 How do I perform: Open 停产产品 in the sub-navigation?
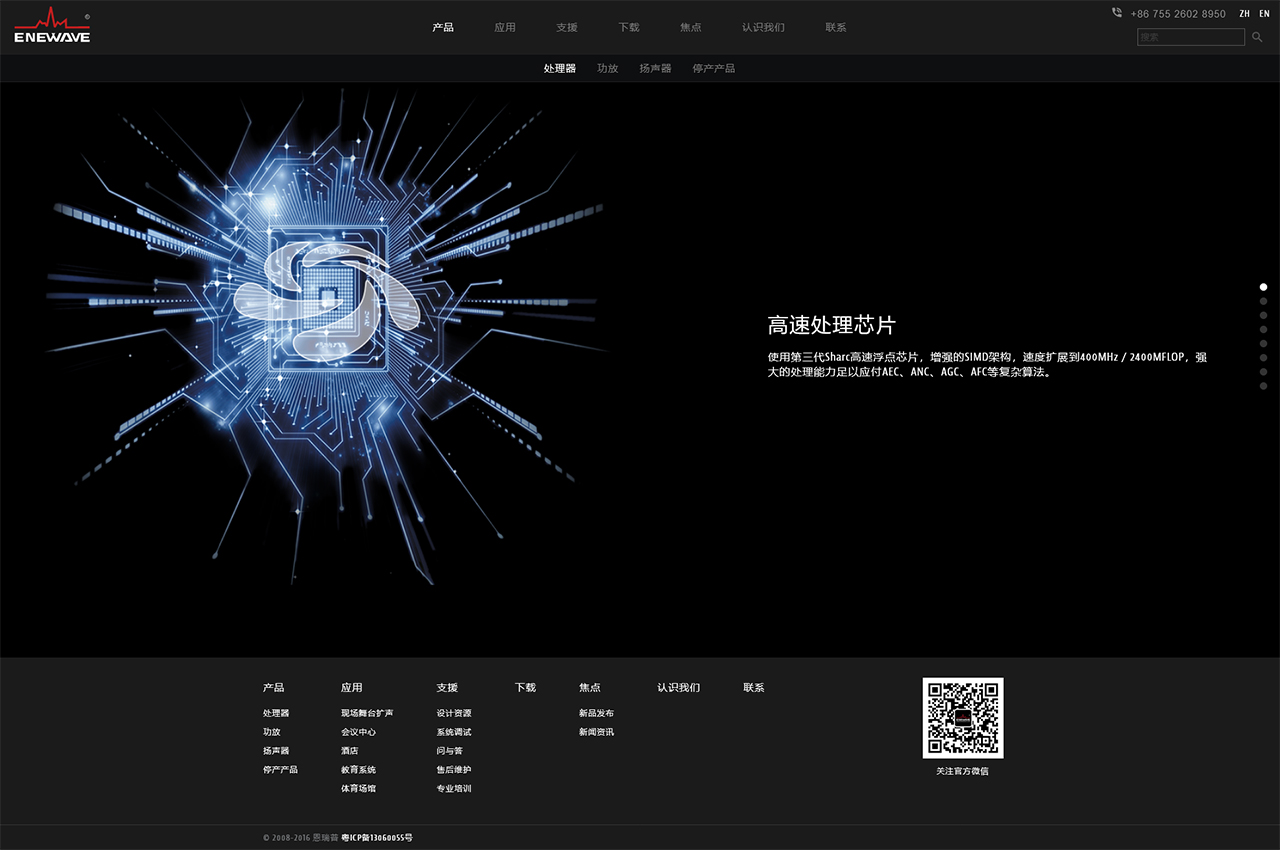(713, 68)
